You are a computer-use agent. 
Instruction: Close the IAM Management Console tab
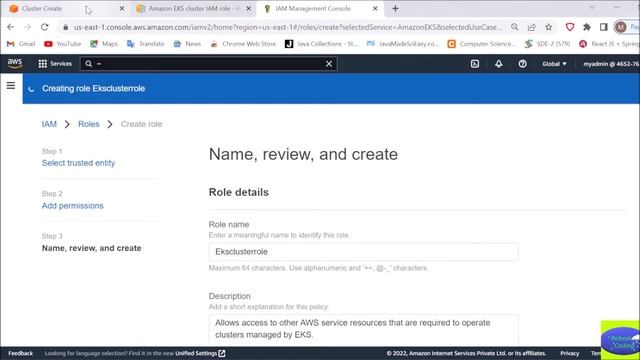(375, 8)
